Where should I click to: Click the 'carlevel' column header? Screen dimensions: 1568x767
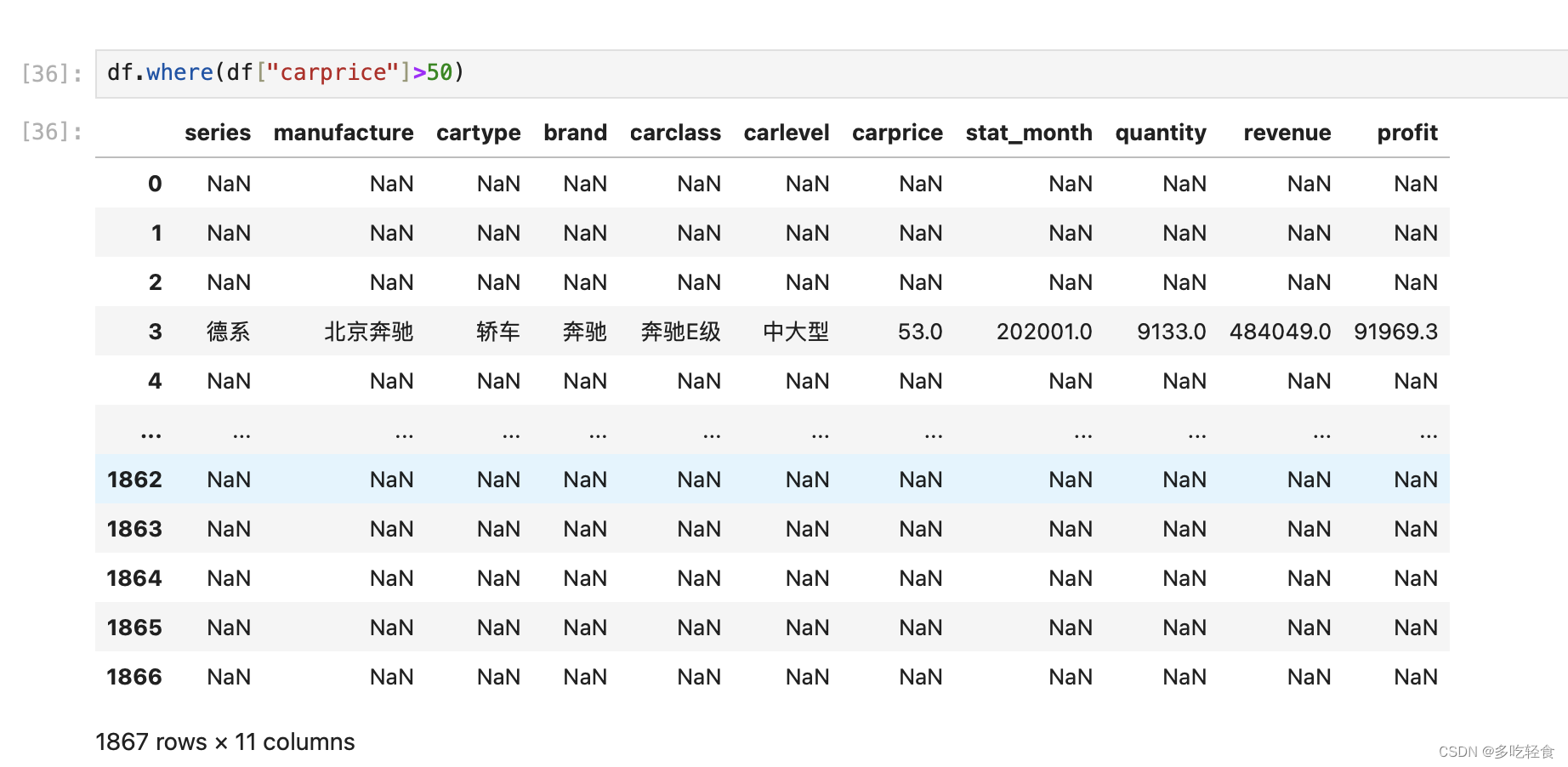click(787, 133)
